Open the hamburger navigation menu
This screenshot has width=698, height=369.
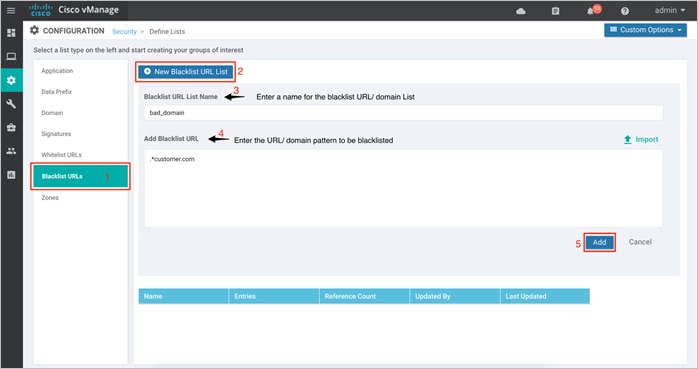click(x=11, y=10)
